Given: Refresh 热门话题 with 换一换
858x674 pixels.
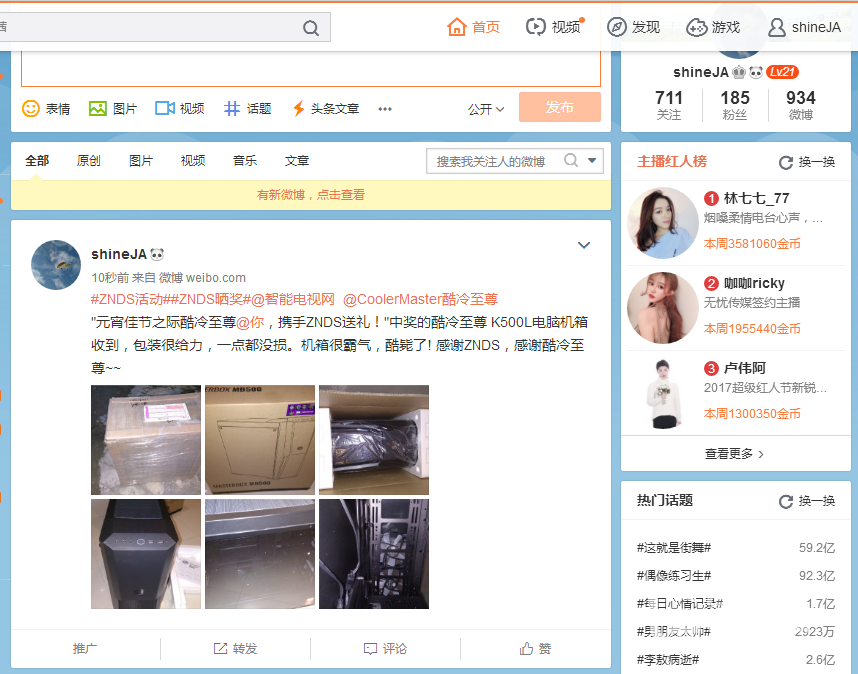Looking at the screenshot, I should [807, 501].
